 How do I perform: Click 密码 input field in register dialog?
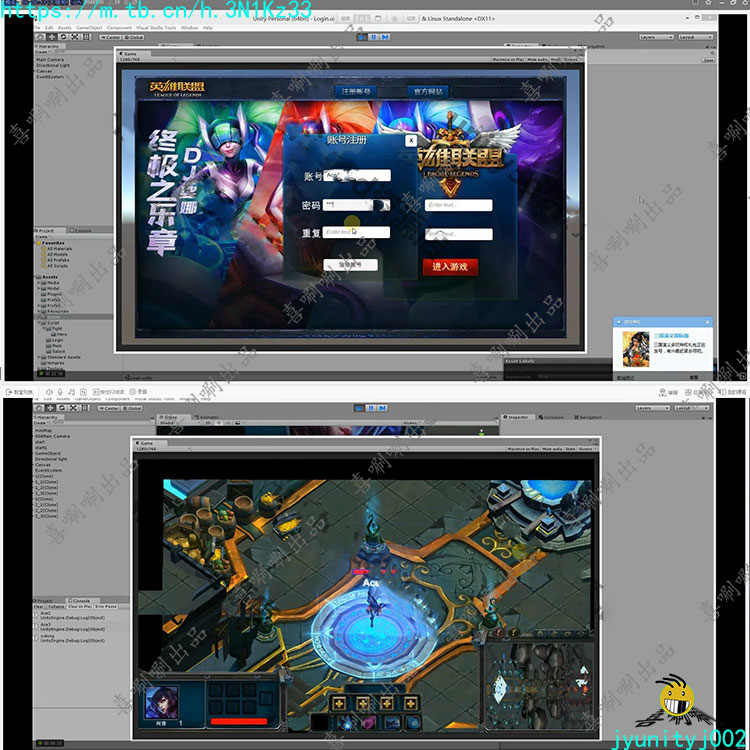357,205
